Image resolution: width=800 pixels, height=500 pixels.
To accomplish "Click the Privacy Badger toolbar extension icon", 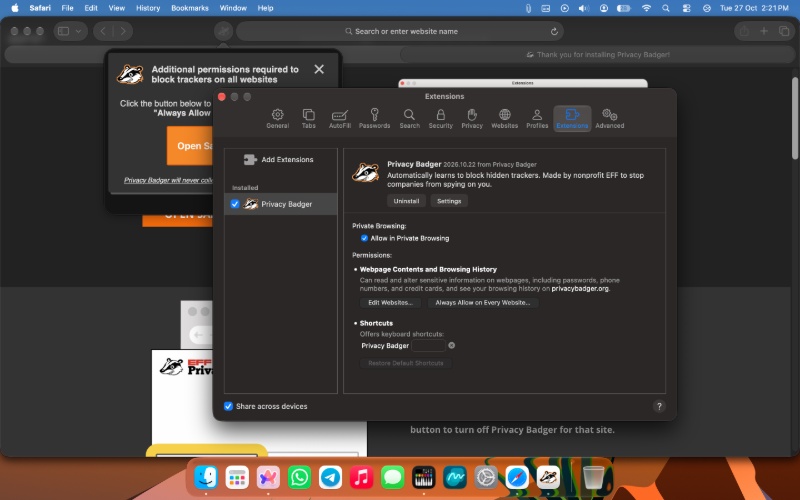I will tap(223, 31).
